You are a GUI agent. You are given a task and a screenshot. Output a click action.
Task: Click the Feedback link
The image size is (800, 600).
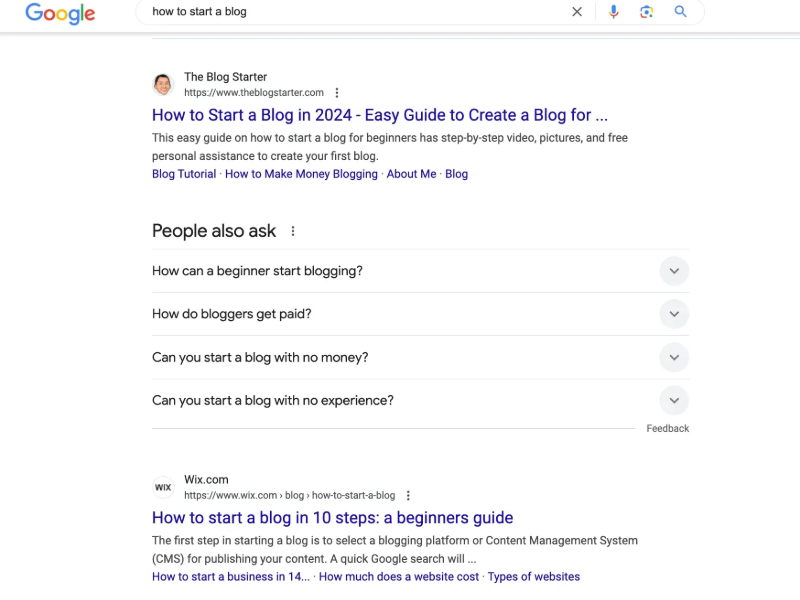point(667,428)
